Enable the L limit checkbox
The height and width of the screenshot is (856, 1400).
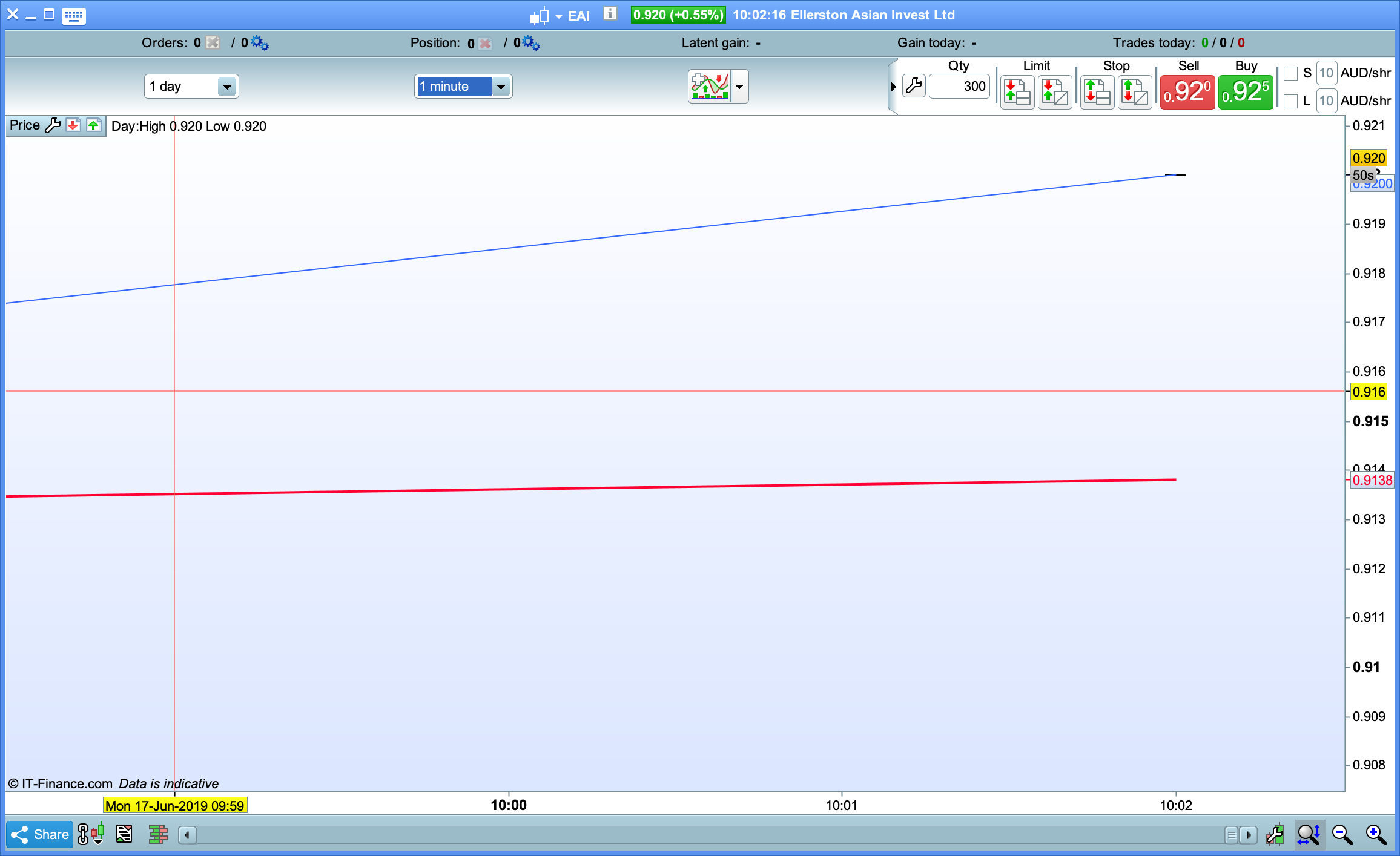coord(1290,101)
